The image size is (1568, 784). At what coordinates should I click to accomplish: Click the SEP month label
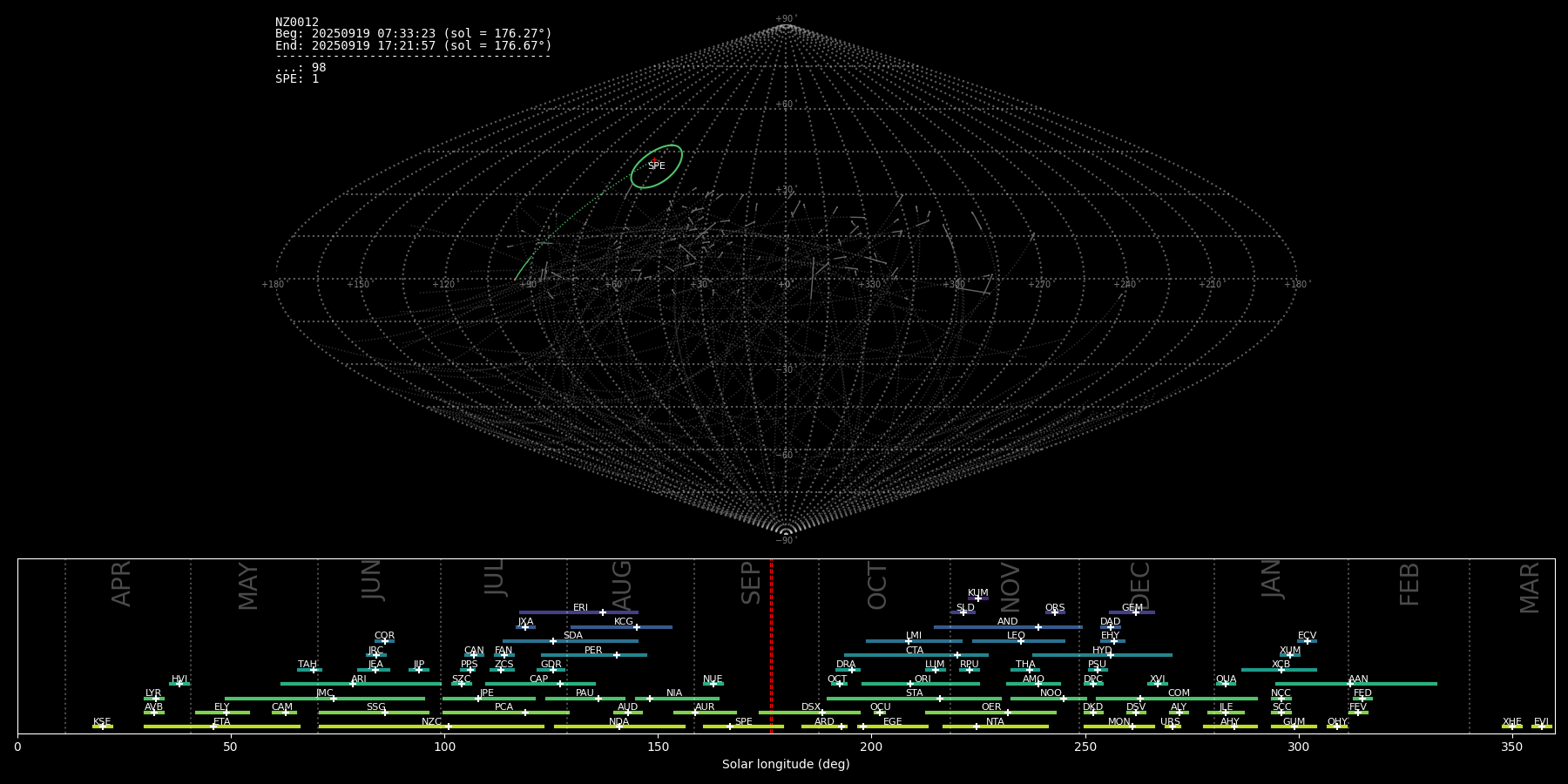(751, 583)
